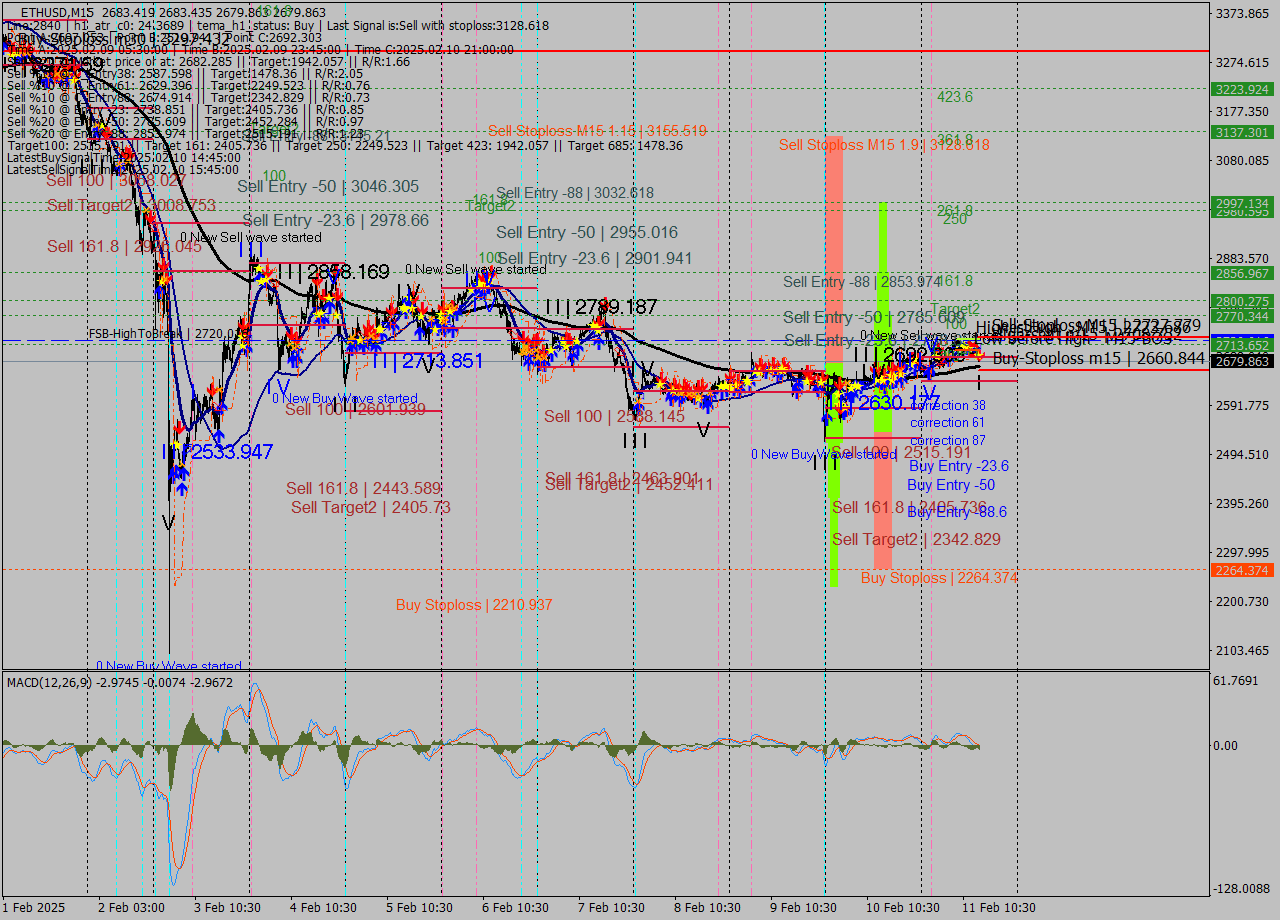The height and width of the screenshot is (920, 1280).
Task: Click the orange 2264.374 price label
Action: coord(1241,570)
